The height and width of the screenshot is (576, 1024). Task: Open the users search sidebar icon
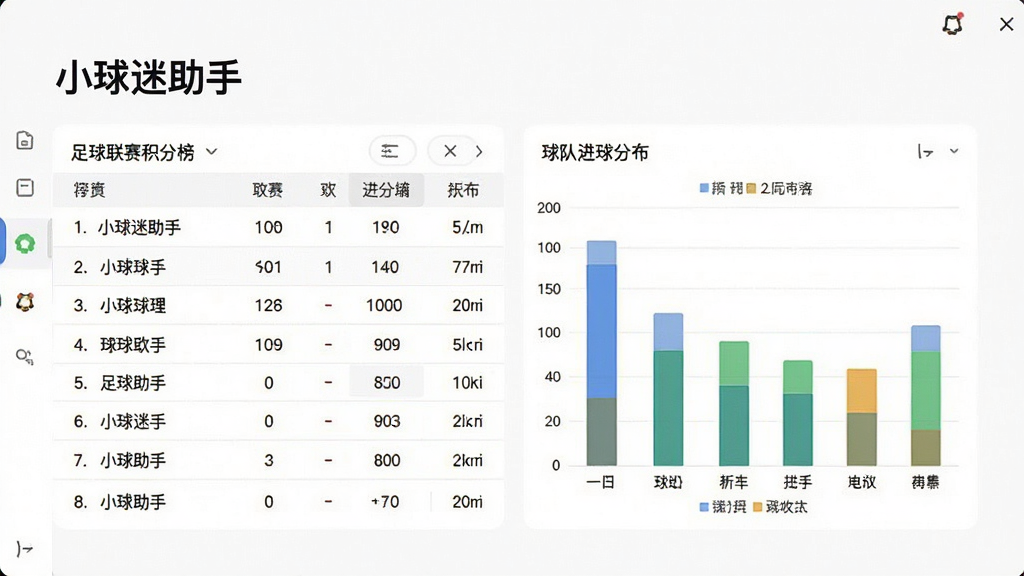pos(25,357)
